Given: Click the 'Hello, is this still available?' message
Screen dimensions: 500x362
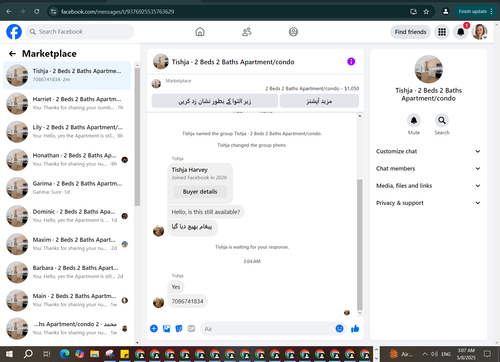Looking at the screenshot, I should [206, 212].
